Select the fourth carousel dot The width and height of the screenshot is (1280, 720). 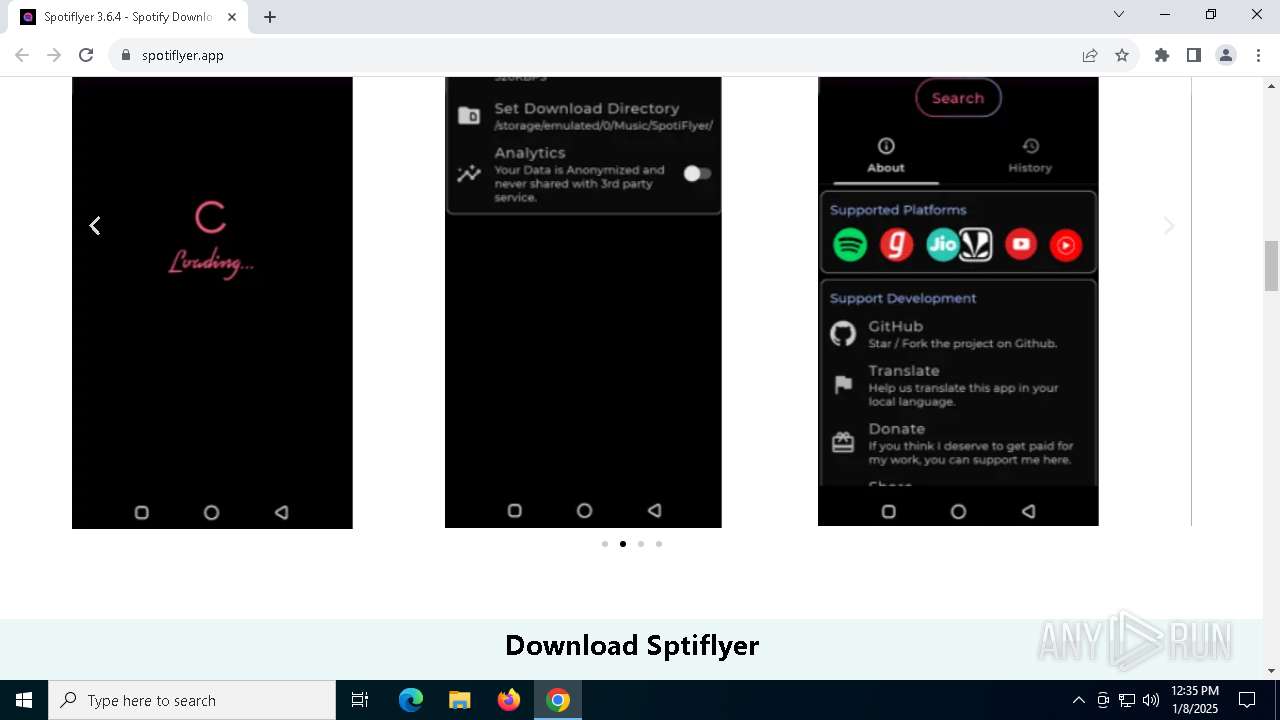coord(659,544)
